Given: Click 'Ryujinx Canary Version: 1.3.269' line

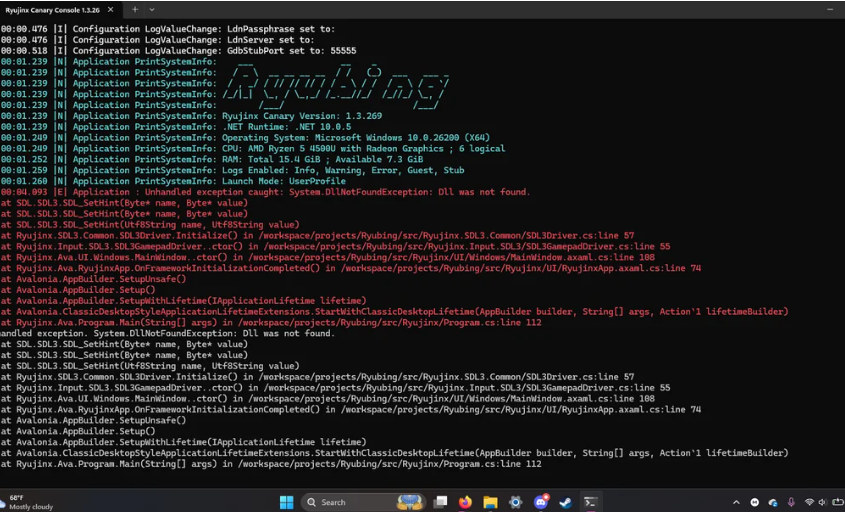Looking at the screenshot, I should pyautogui.click(x=191, y=116).
